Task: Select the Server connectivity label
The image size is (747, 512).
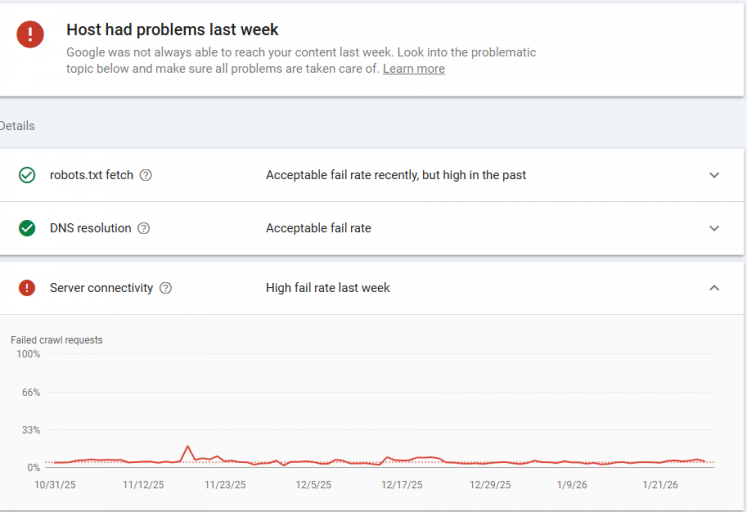Action: pos(101,288)
